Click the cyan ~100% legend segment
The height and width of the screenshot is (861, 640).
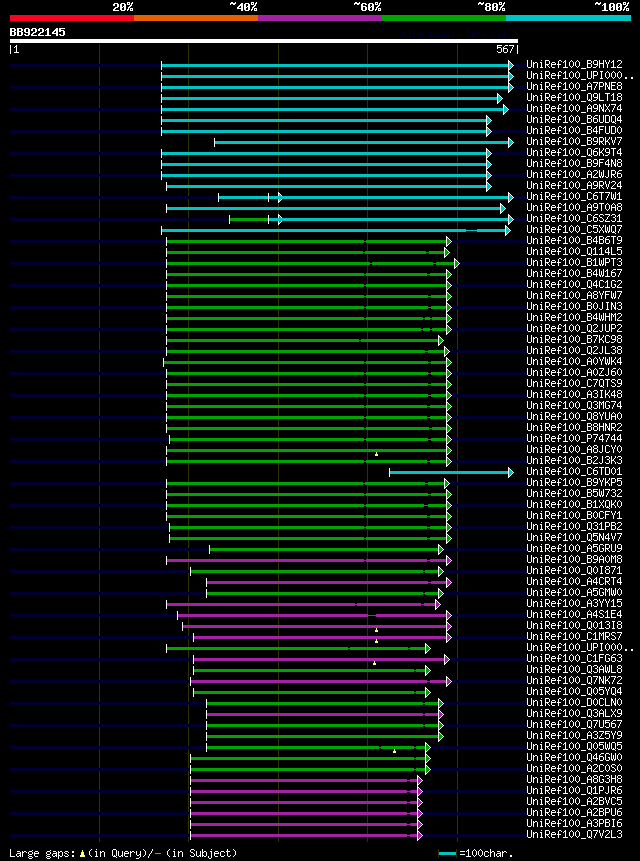point(568,18)
